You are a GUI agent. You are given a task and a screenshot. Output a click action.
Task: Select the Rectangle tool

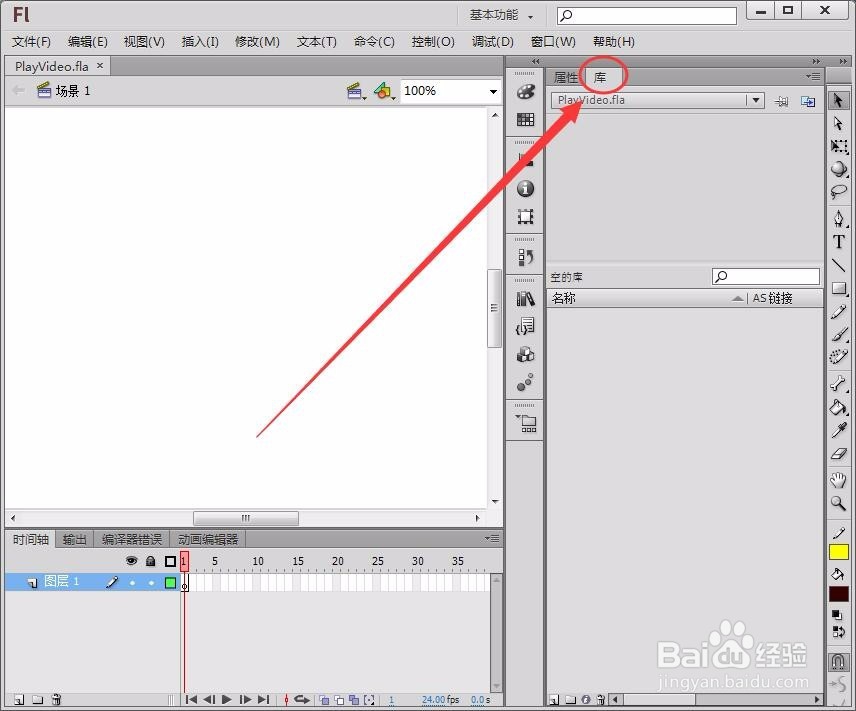click(839, 288)
